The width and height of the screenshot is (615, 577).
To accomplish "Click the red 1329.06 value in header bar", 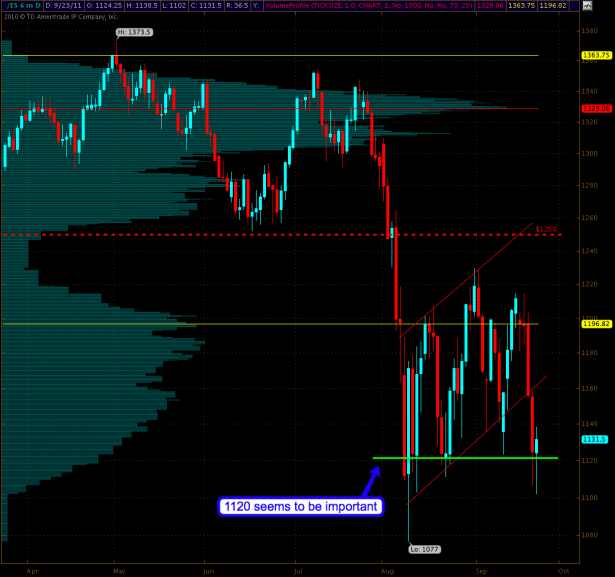I will tap(490, 5).
